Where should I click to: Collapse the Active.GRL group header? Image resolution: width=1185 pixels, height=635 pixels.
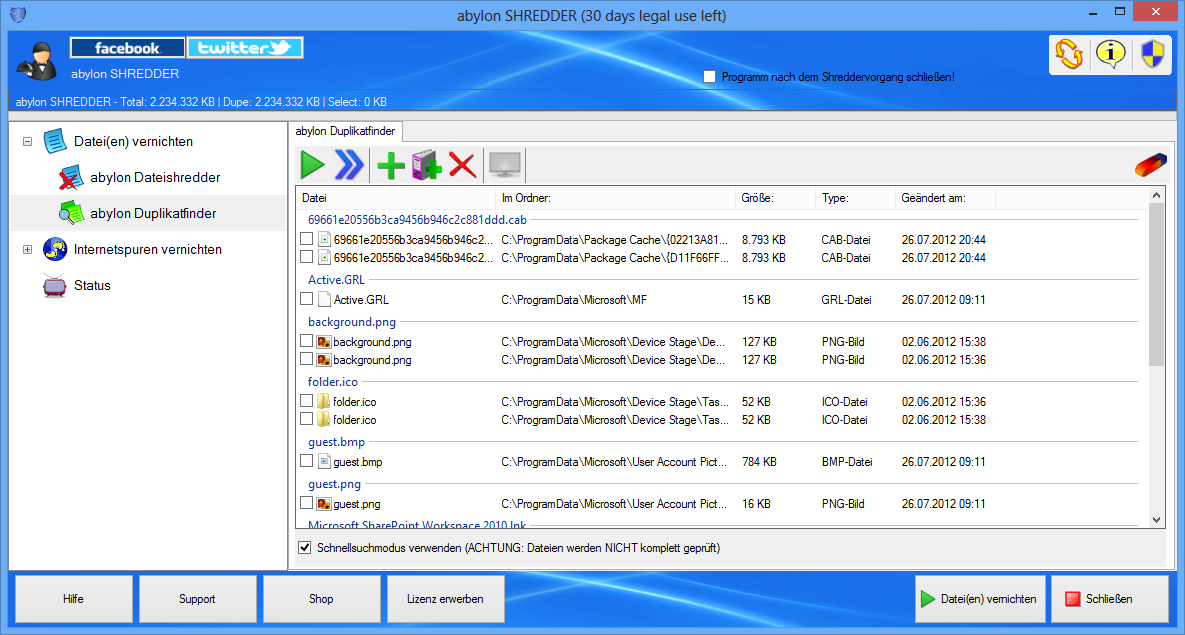336,280
